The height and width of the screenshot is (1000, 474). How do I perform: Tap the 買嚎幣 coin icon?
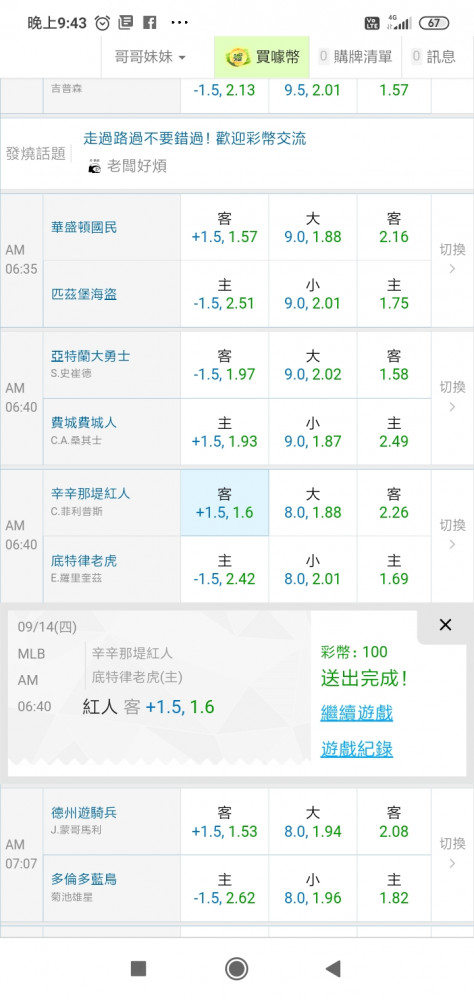point(238,57)
